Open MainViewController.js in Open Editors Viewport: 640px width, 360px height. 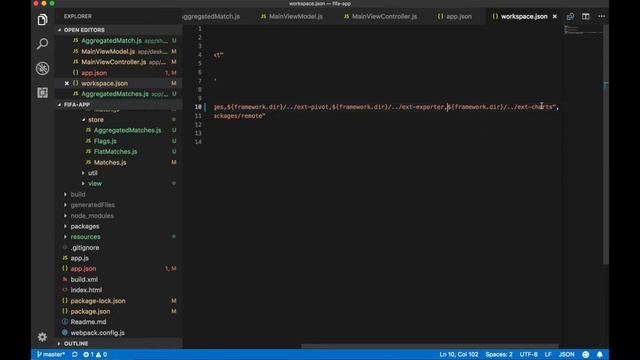point(113,62)
